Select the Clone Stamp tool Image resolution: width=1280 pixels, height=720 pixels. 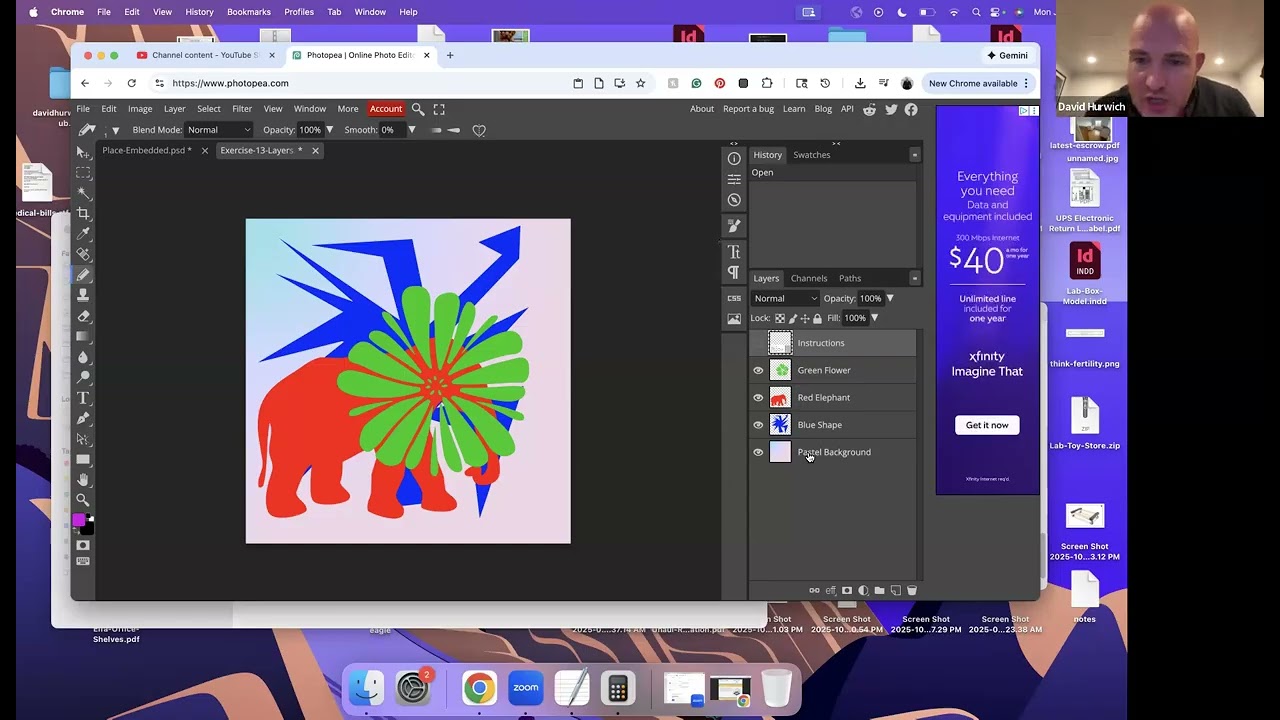coord(83,295)
